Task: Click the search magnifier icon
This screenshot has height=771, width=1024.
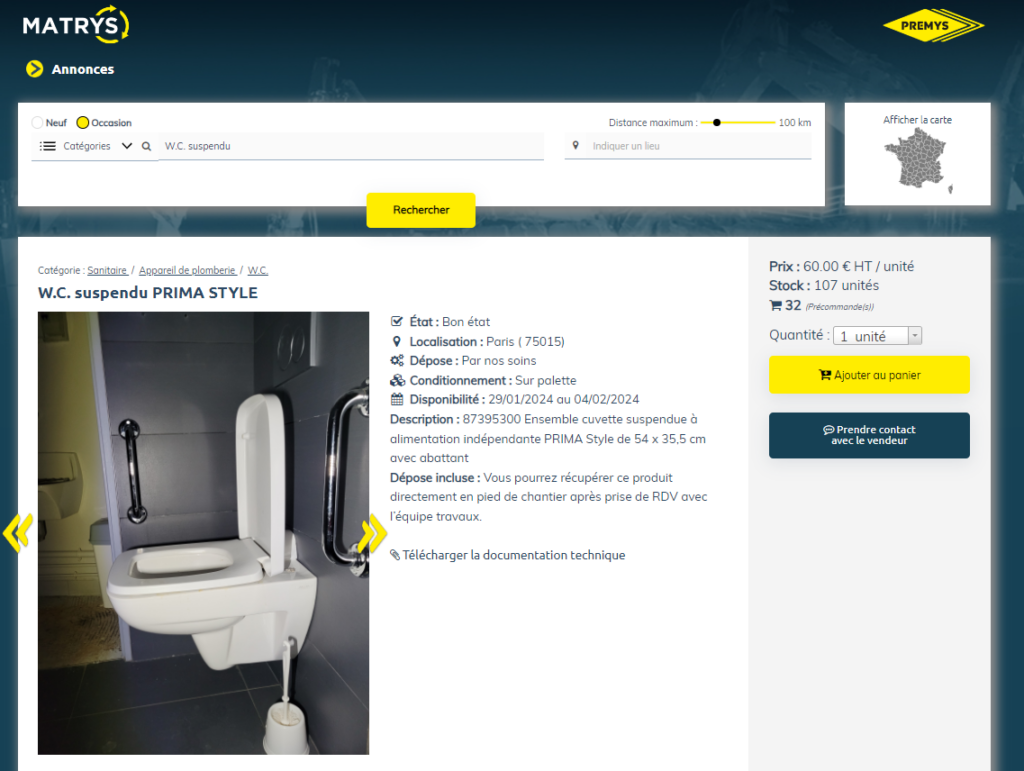Action: coord(146,146)
